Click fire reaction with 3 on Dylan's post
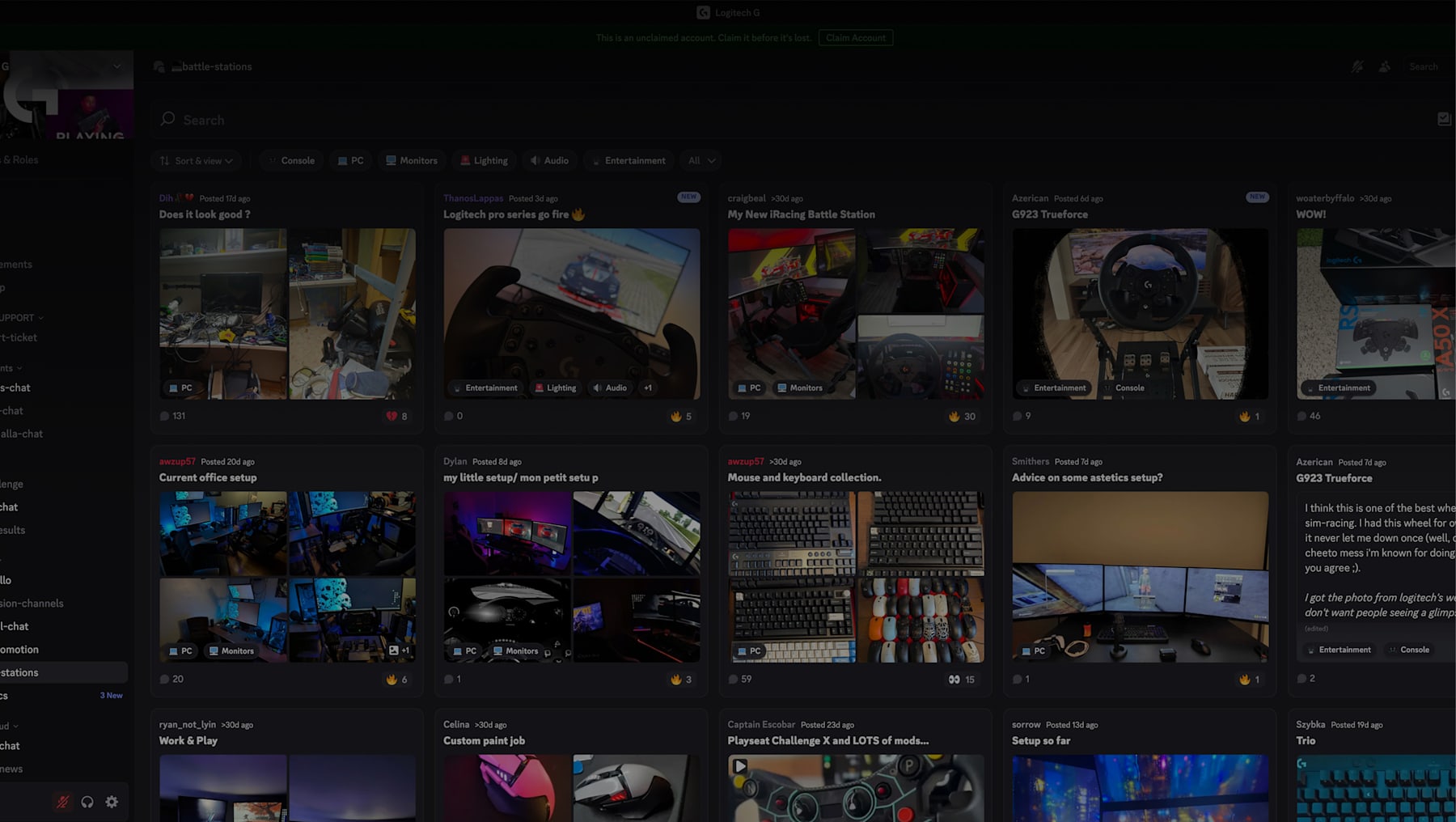1456x822 pixels. pos(681,679)
